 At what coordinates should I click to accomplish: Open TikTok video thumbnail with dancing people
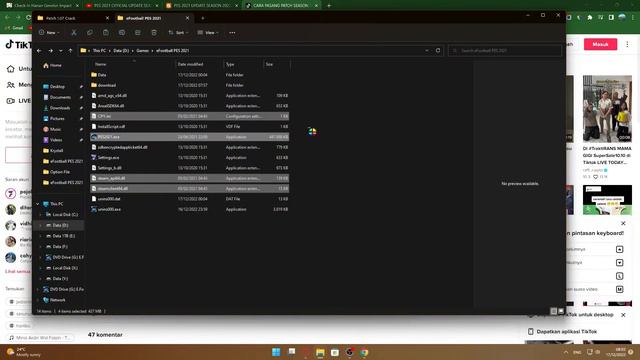[x=607, y=109]
